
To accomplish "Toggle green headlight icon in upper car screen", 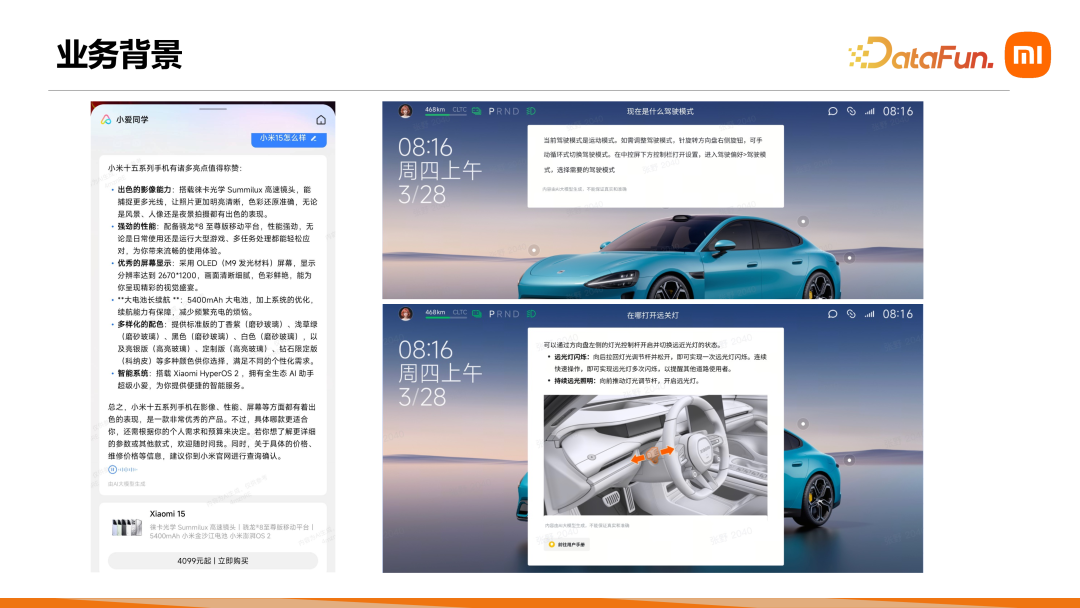I will coord(531,111).
